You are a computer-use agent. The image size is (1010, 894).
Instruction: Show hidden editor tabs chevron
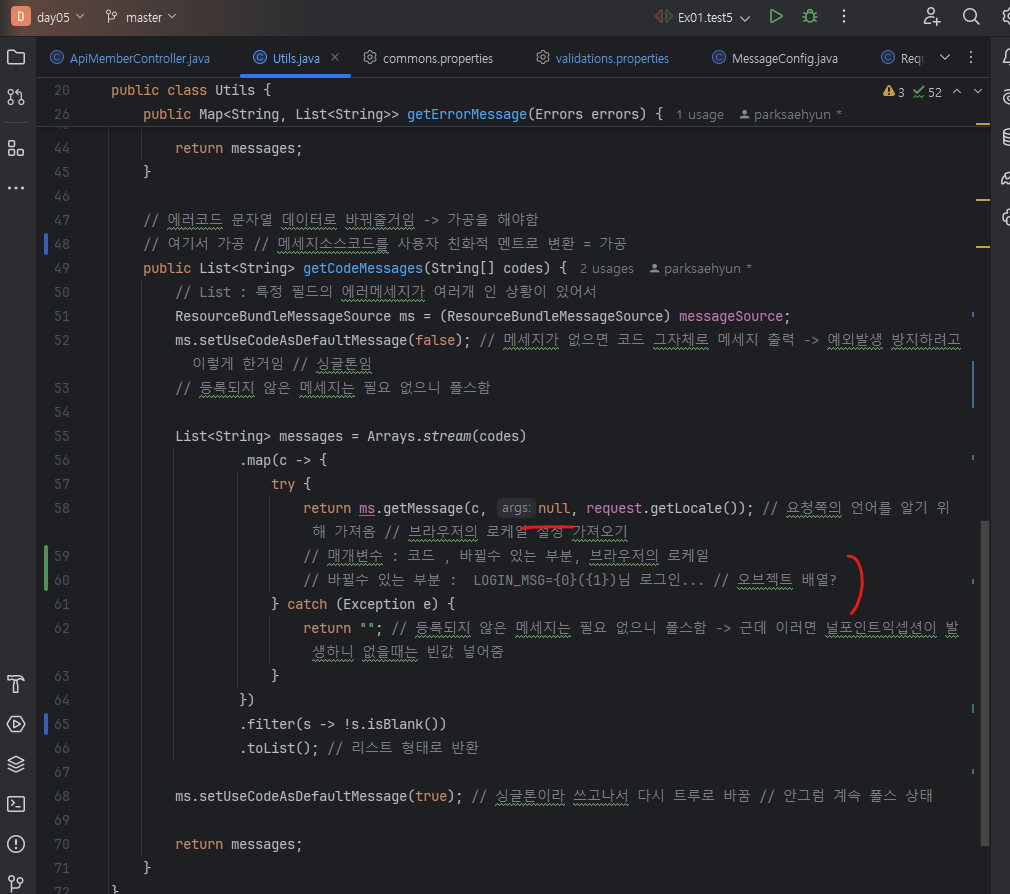point(944,57)
